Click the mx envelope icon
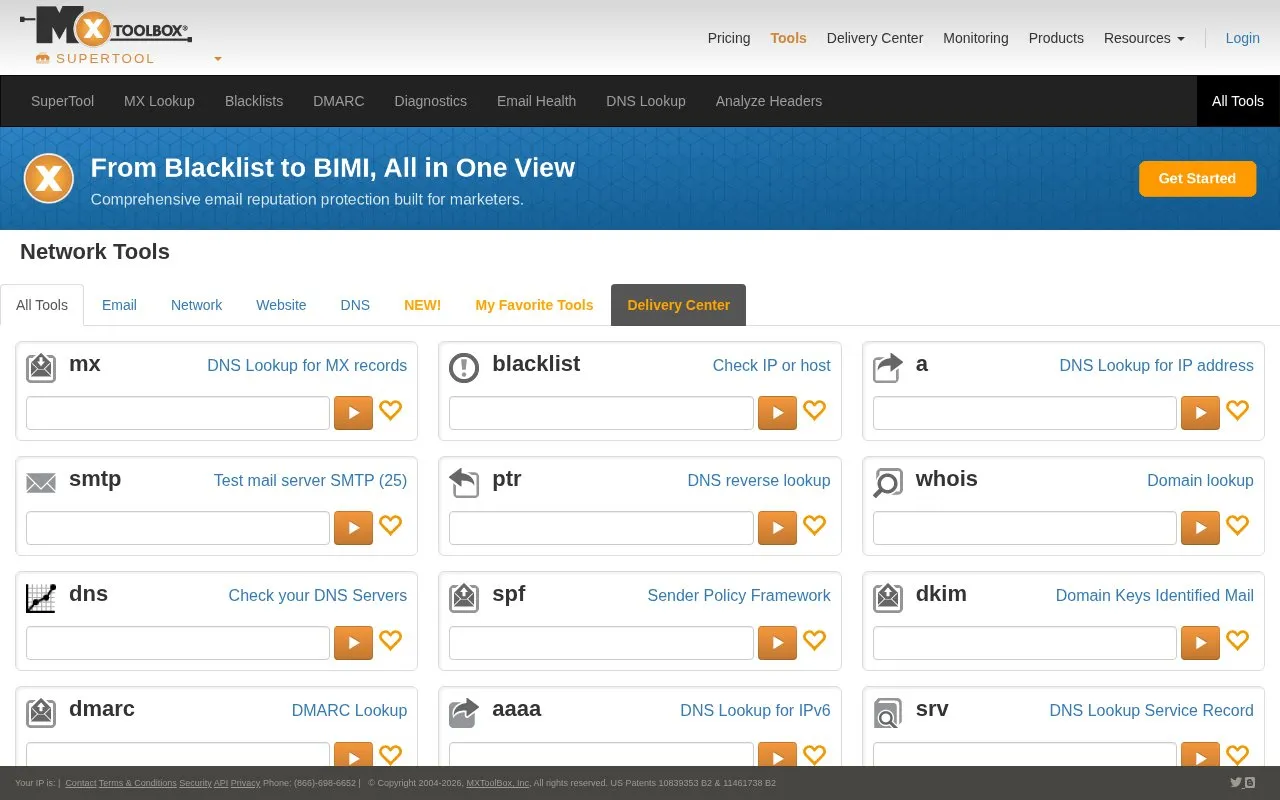 tap(41, 368)
